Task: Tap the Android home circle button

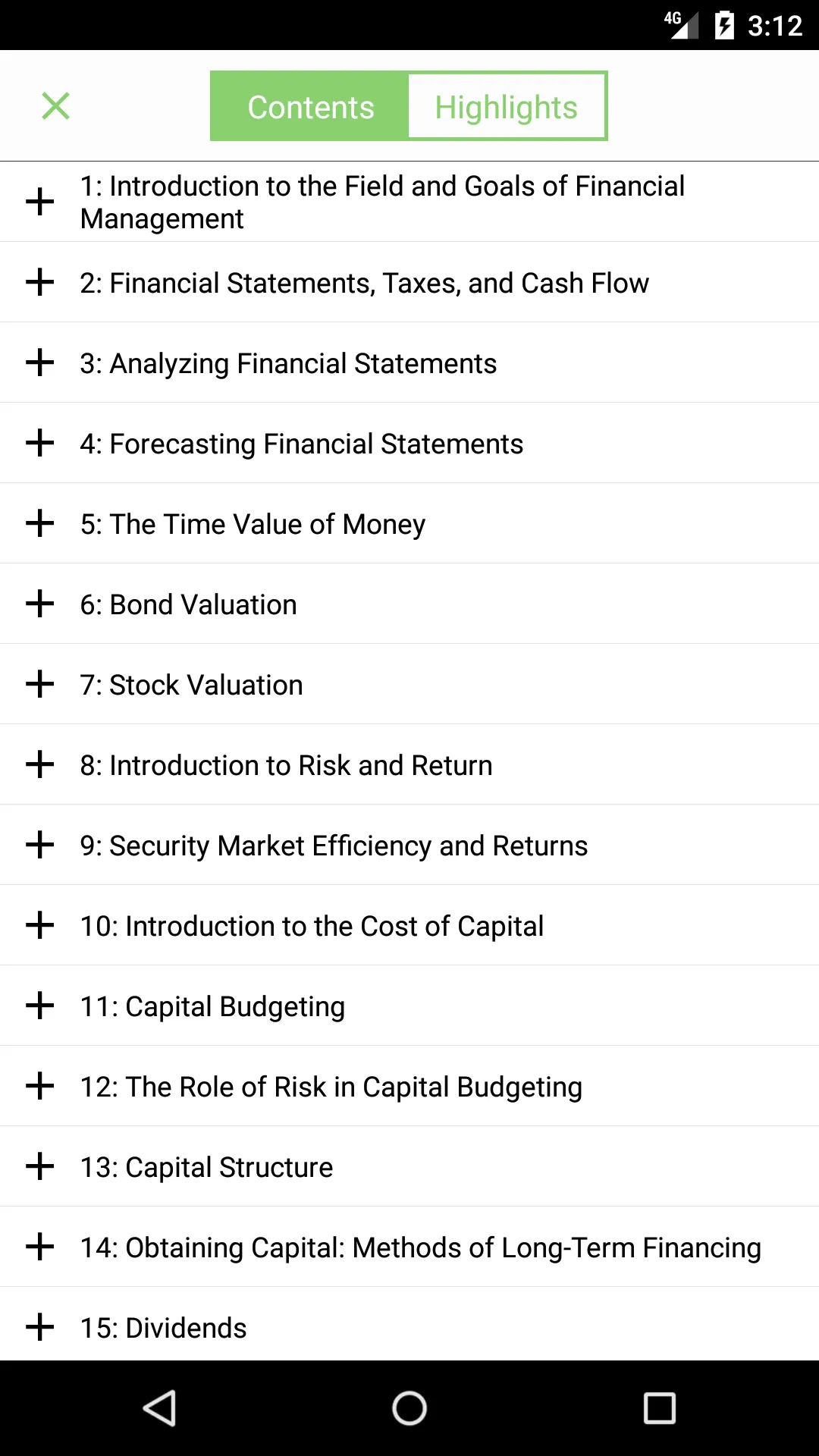Action: (x=409, y=1408)
